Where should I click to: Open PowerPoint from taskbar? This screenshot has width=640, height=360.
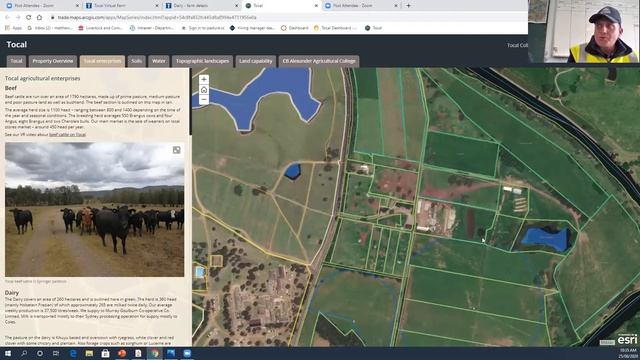point(122,353)
